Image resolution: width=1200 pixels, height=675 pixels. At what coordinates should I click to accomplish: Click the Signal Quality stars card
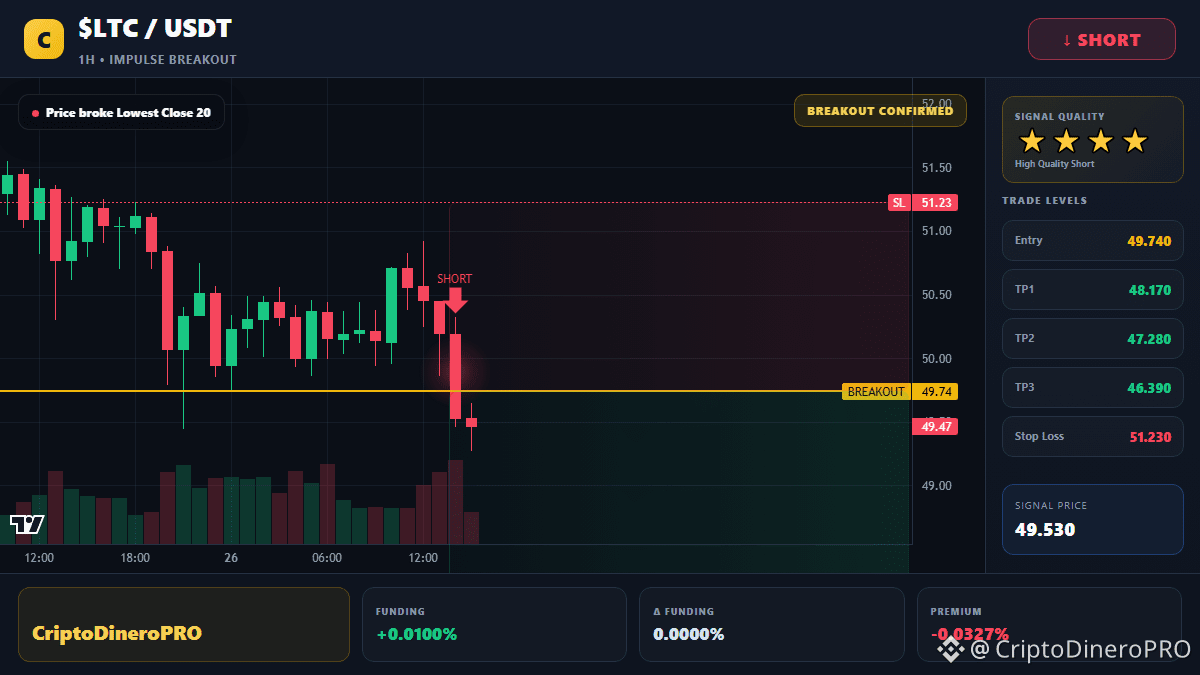pos(1092,139)
